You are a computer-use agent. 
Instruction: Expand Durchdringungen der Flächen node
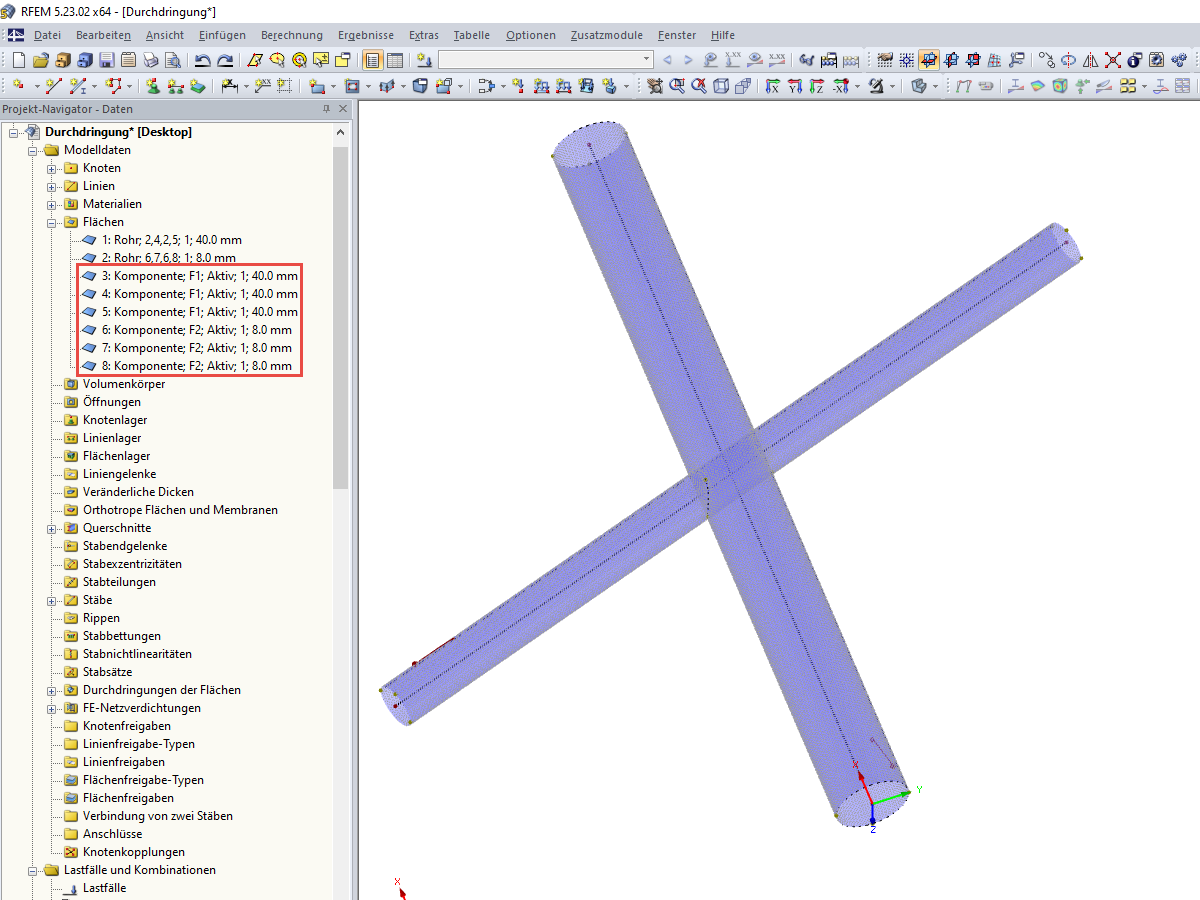(x=52, y=690)
